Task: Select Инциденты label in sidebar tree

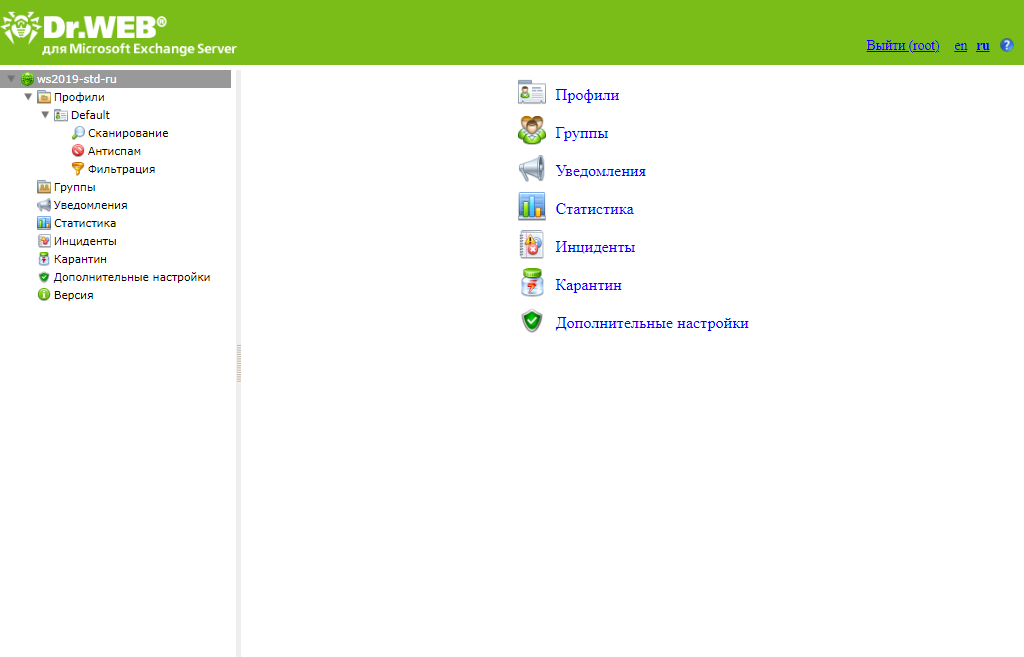Action: point(85,241)
